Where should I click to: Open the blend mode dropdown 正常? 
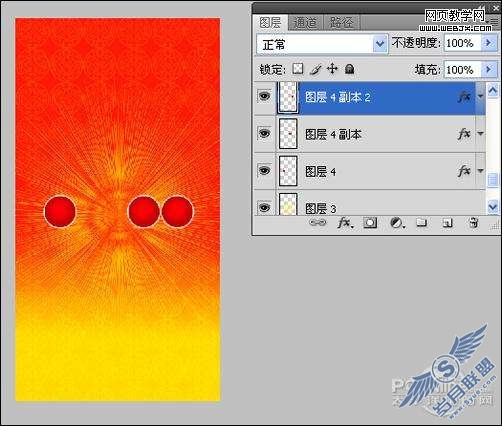click(x=322, y=44)
